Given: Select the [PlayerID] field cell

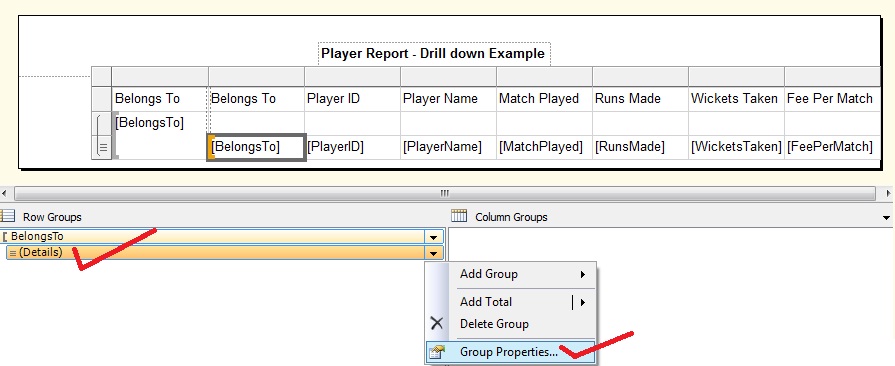Looking at the screenshot, I should pos(352,147).
